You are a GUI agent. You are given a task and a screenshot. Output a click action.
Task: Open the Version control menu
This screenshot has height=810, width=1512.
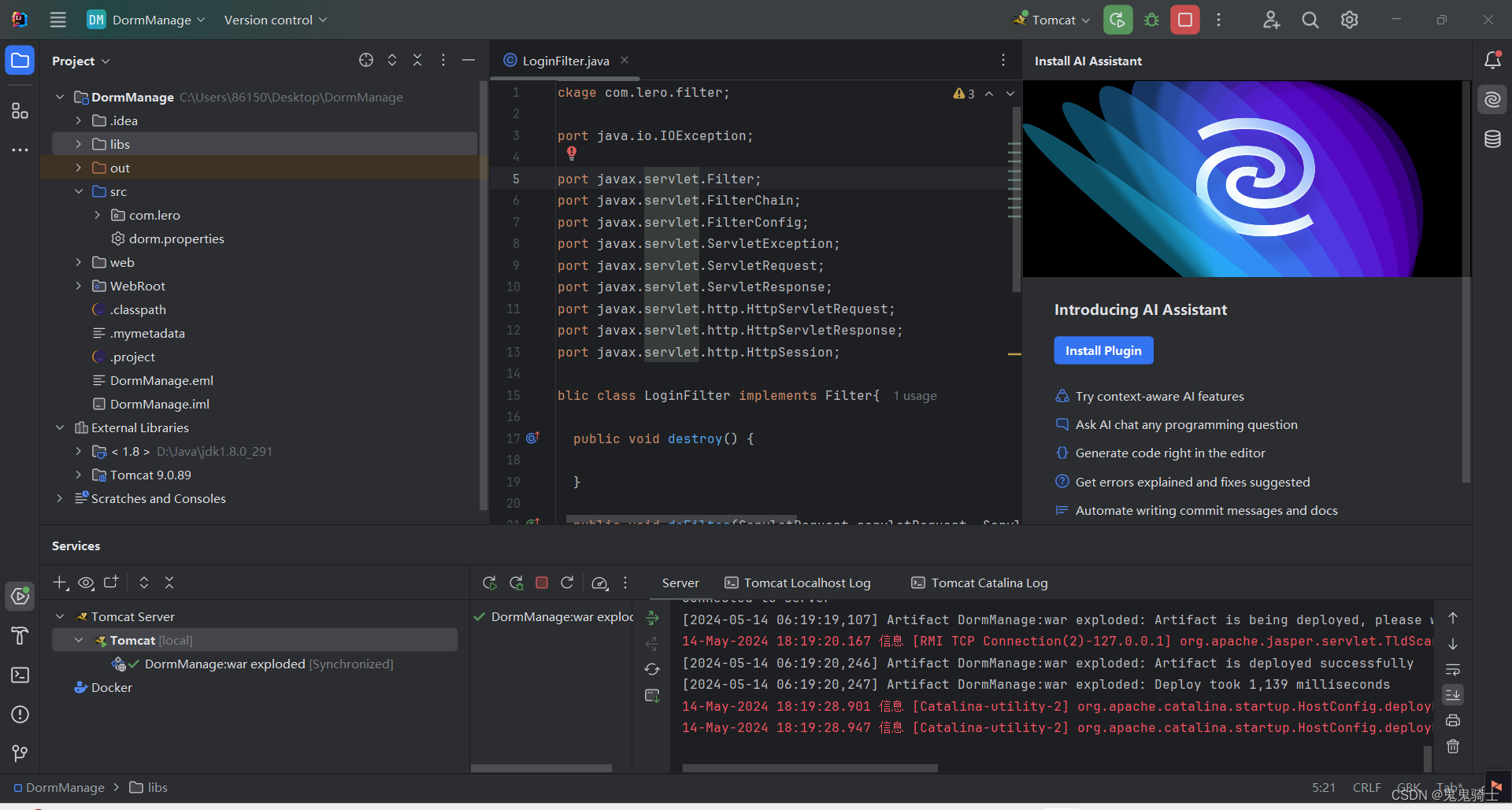pyautogui.click(x=275, y=20)
